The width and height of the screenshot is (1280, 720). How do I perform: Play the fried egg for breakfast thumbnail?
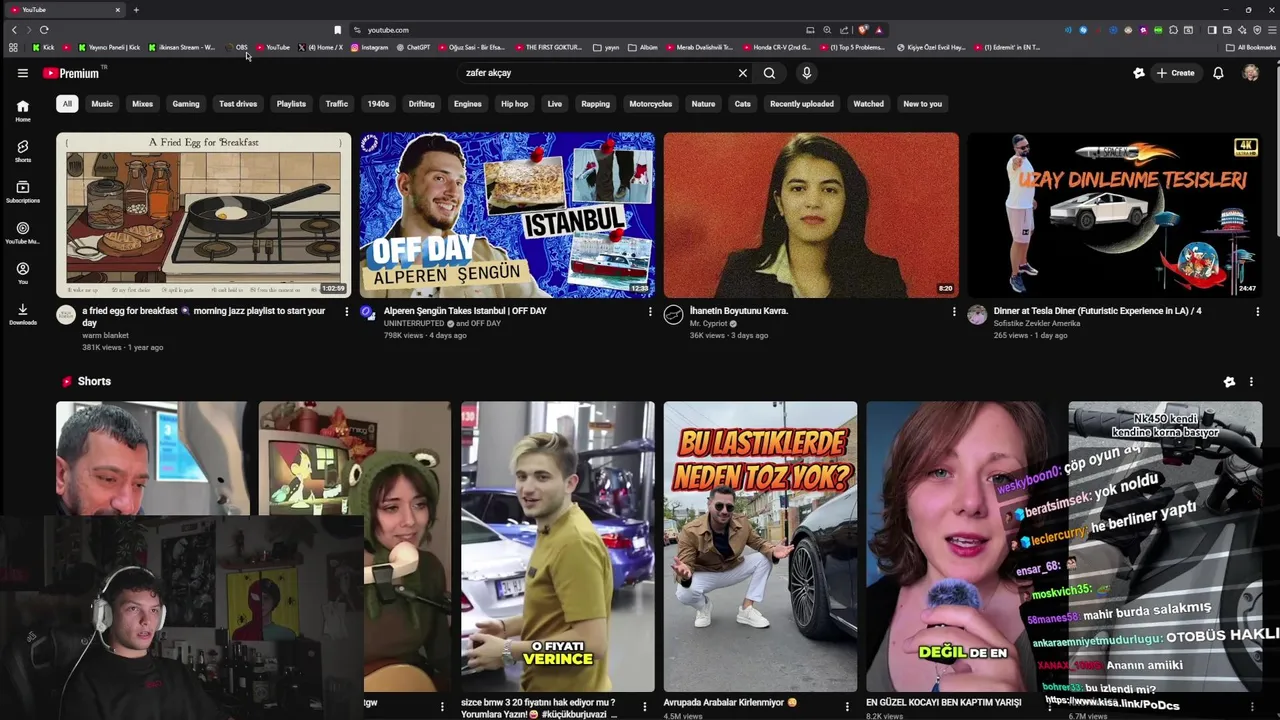[204, 215]
